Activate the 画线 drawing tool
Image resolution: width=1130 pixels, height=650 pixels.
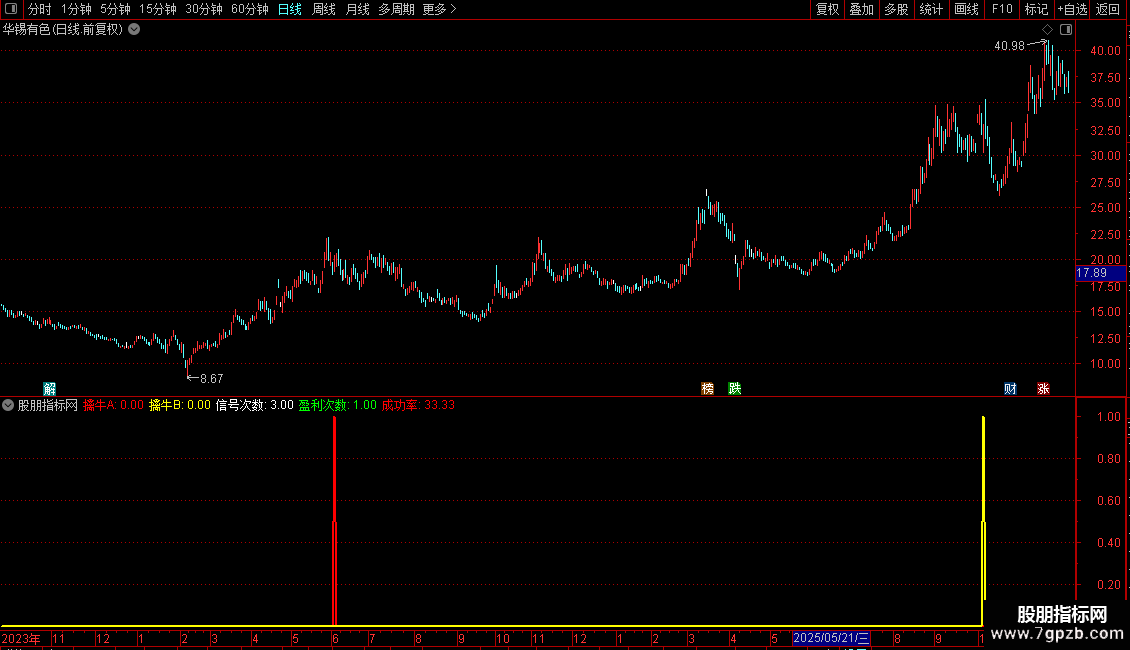click(966, 9)
